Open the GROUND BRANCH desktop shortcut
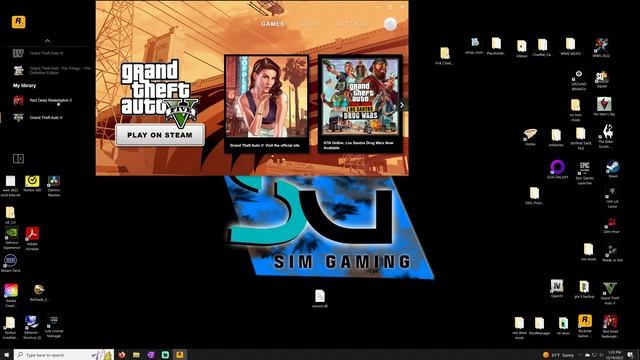Screen dimensions: 640x360 [x=579, y=80]
